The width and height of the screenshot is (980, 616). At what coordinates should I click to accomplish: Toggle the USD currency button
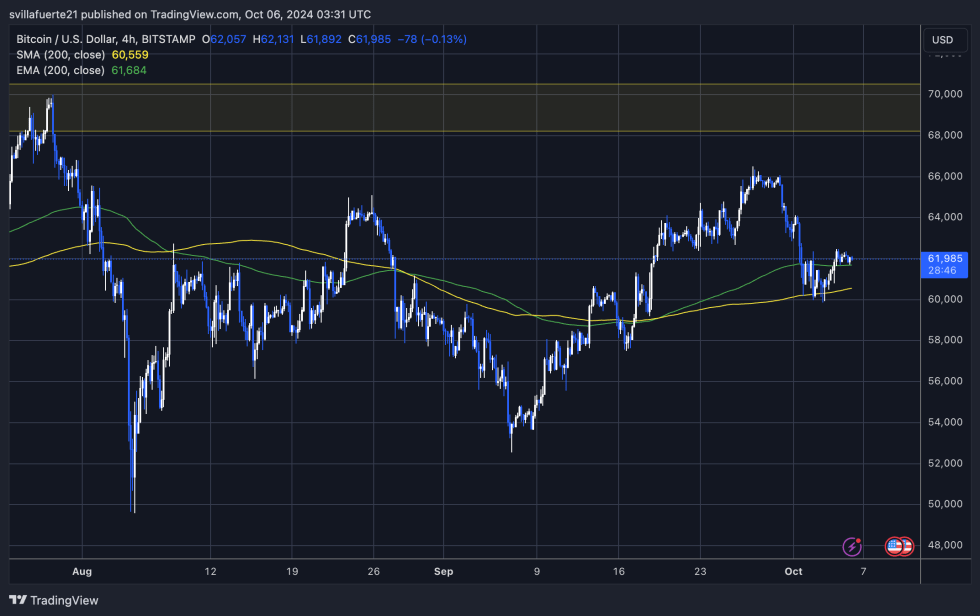pos(946,40)
